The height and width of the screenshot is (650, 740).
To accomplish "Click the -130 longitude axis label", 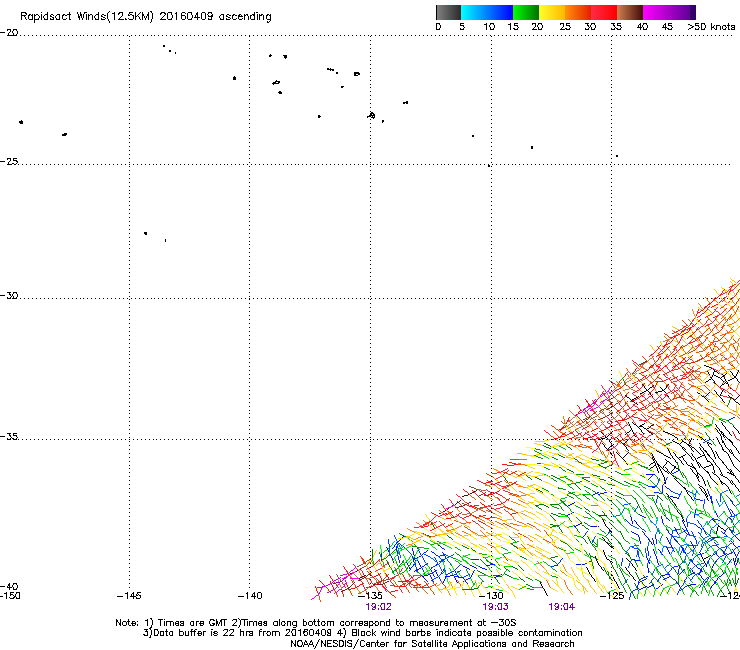I will 491,596.
